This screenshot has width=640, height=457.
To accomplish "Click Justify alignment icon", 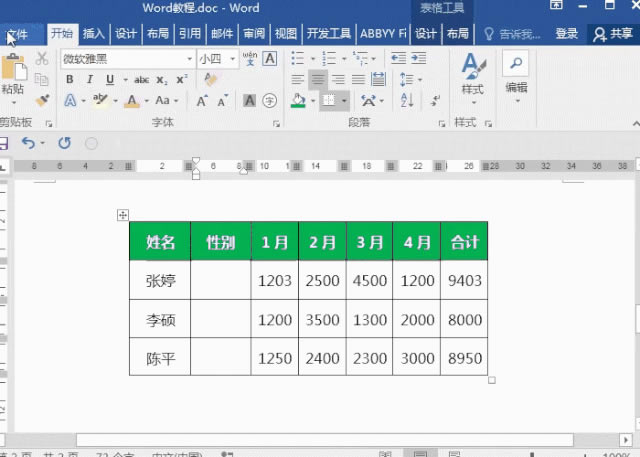I will 358,79.
